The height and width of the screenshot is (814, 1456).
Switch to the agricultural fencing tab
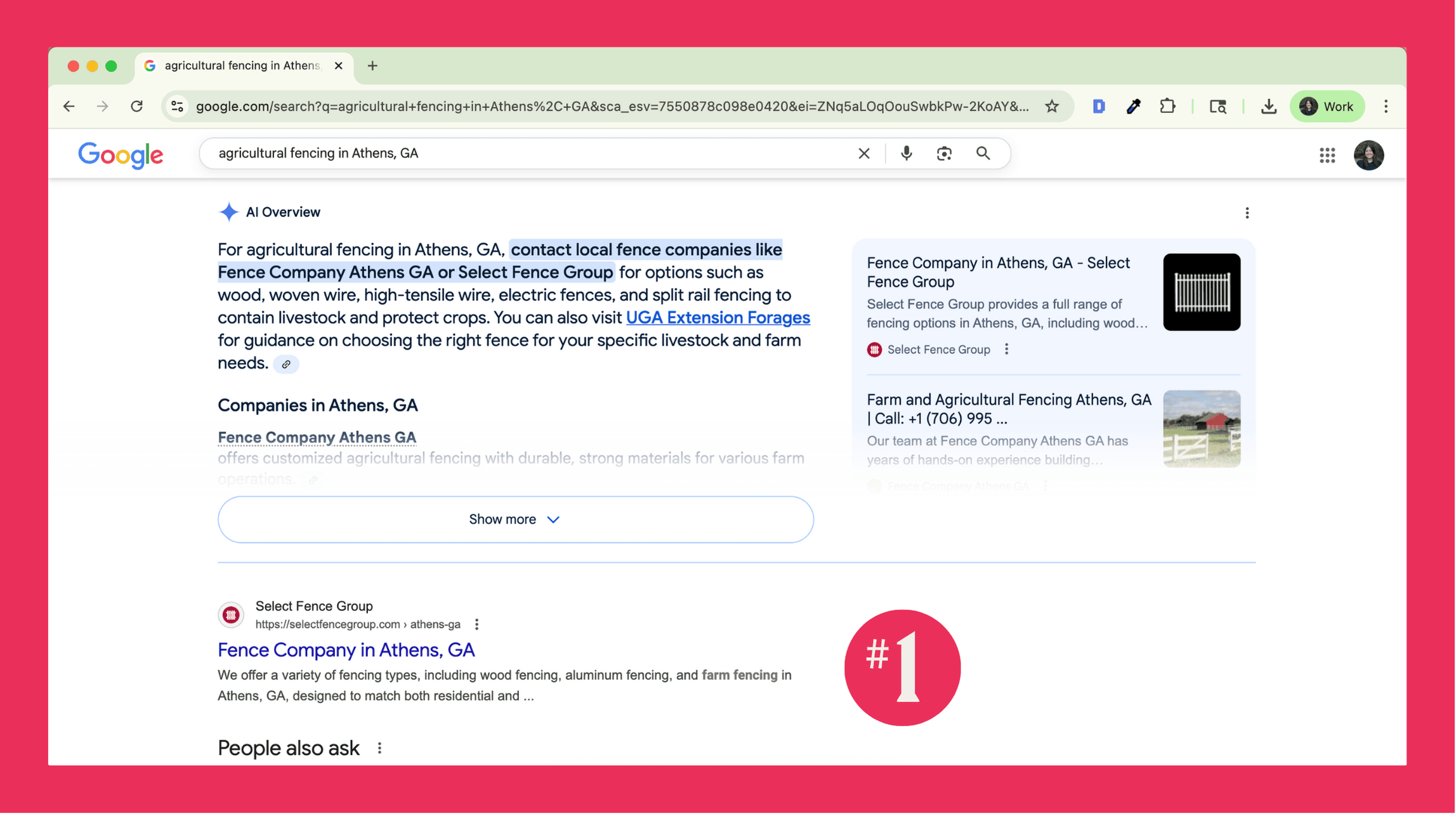click(x=242, y=66)
